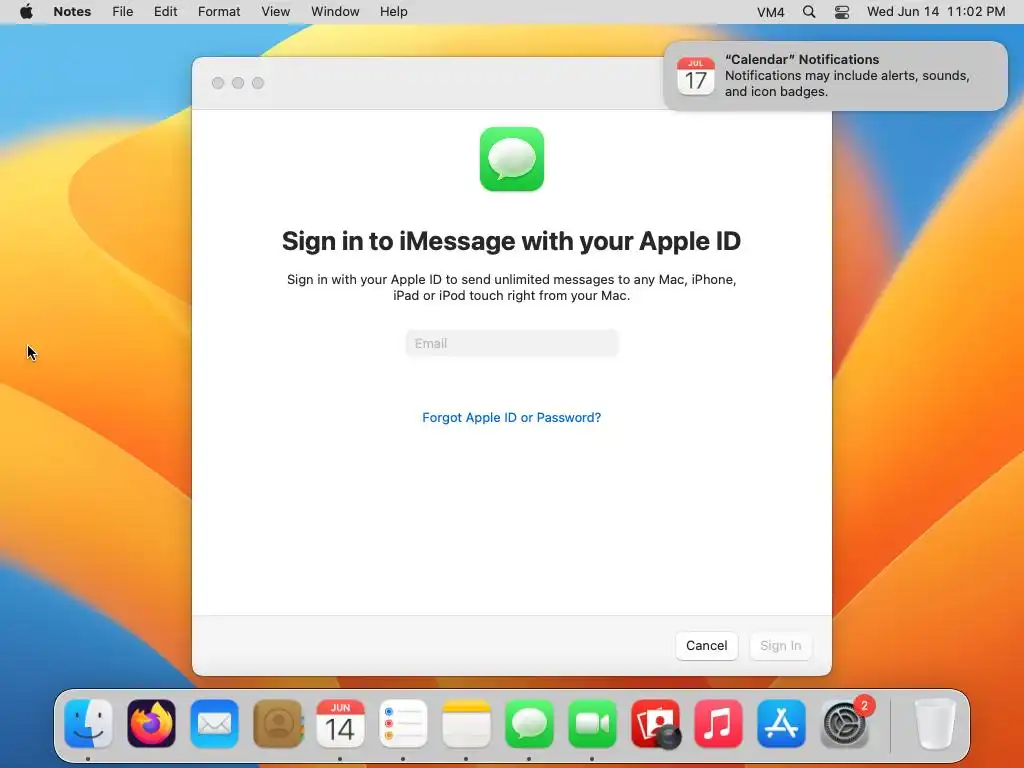
Task: Click the zoom button of sign-in window
Action: click(258, 83)
